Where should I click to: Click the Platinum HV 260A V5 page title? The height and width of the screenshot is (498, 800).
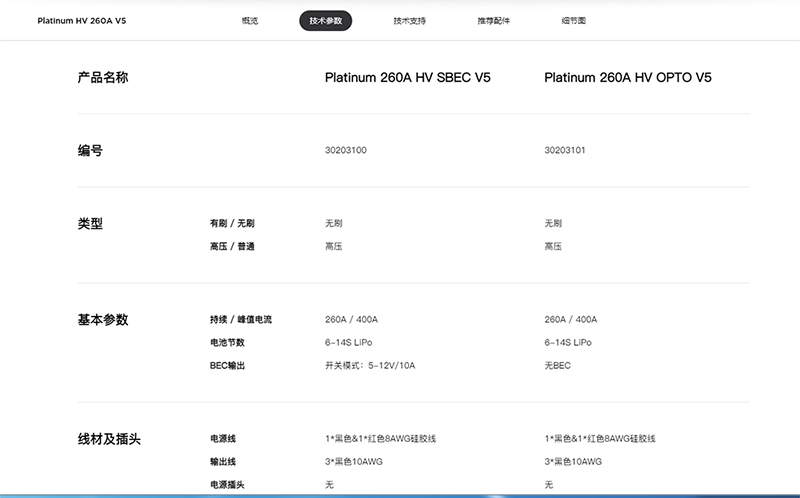(x=82, y=21)
